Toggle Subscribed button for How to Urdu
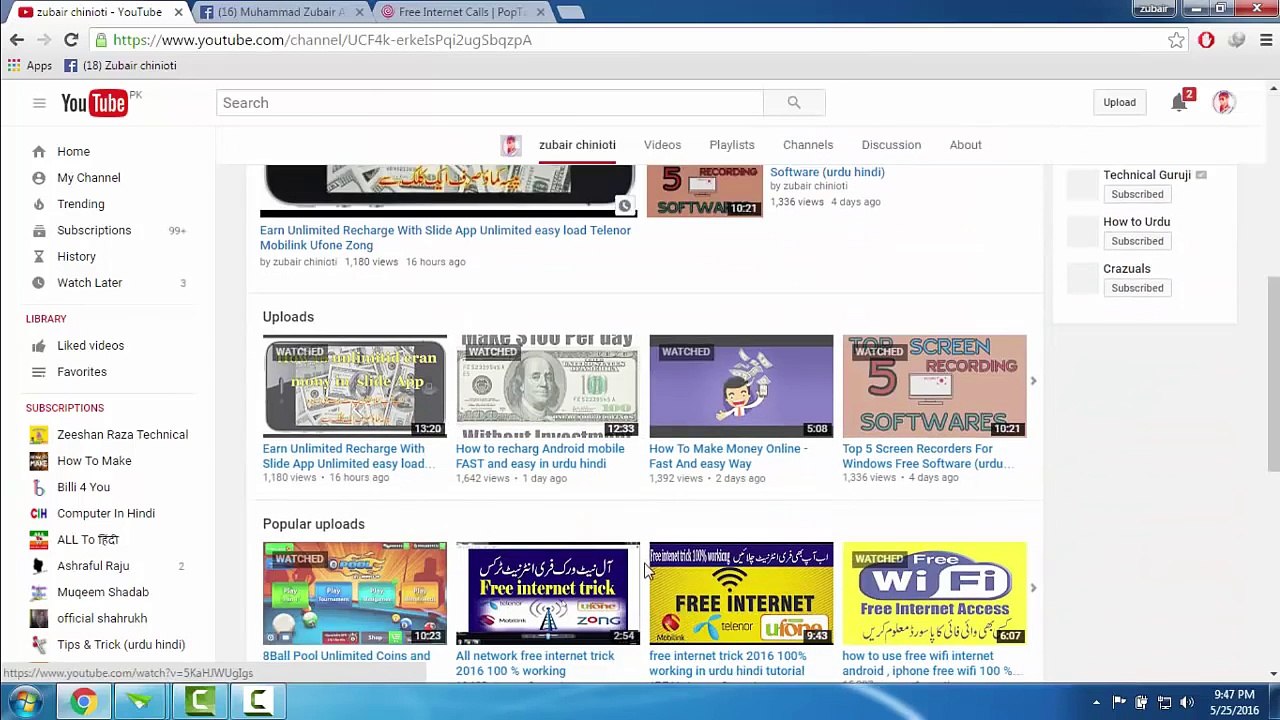Screen dimensions: 1280x720 [x=1137, y=241]
